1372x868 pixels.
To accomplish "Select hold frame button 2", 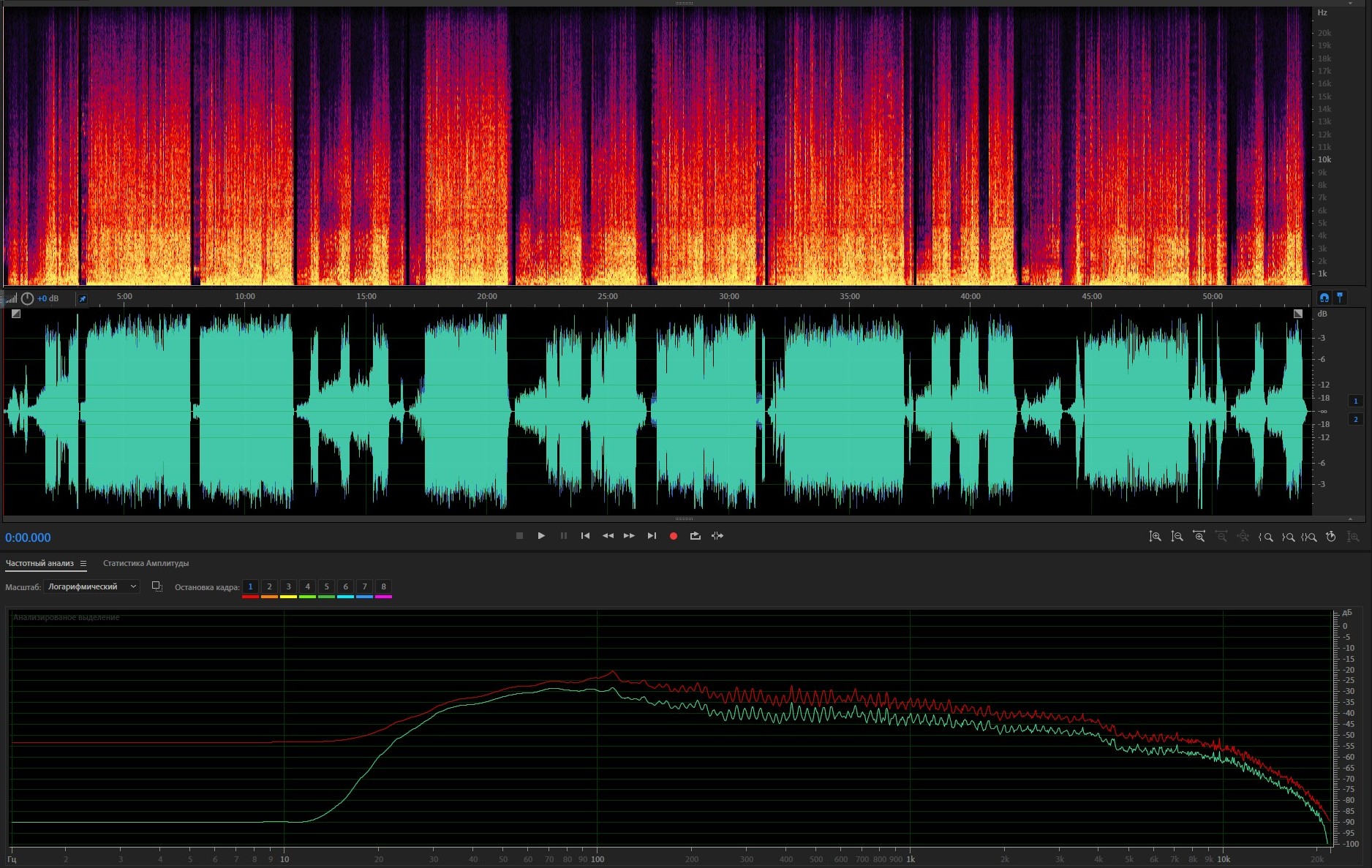I will [269, 586].
